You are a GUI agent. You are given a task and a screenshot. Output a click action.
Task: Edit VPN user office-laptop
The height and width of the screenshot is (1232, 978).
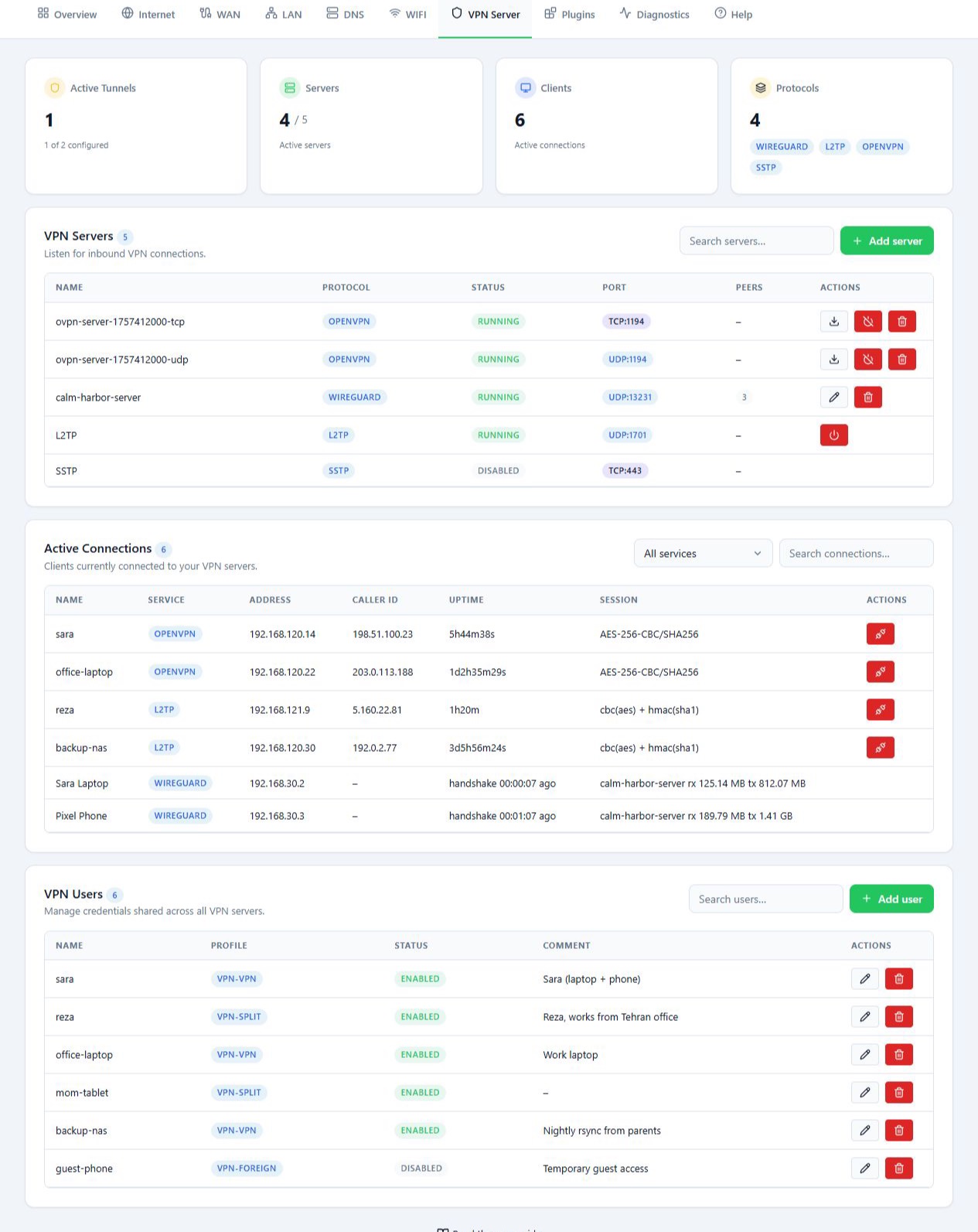(865, 1055)
